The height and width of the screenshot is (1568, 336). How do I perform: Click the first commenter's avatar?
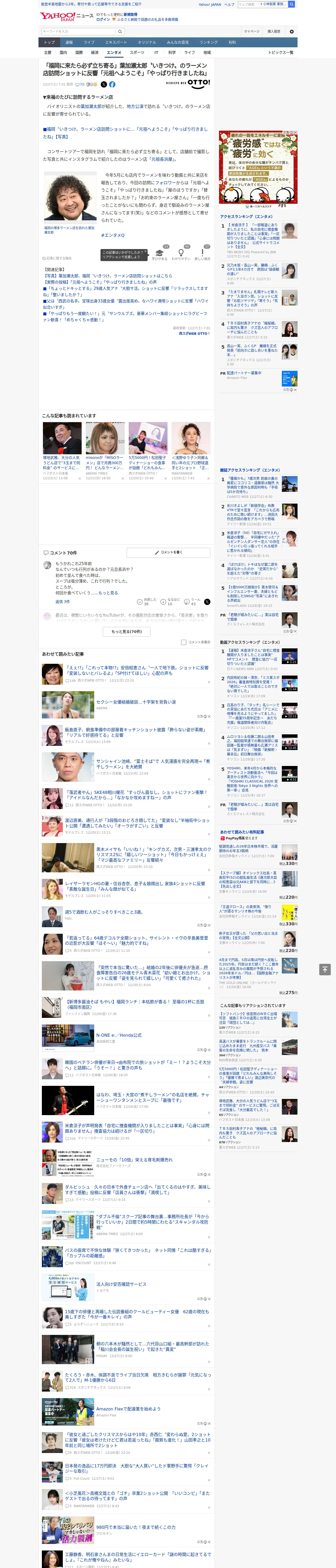(x=47, y=565)
